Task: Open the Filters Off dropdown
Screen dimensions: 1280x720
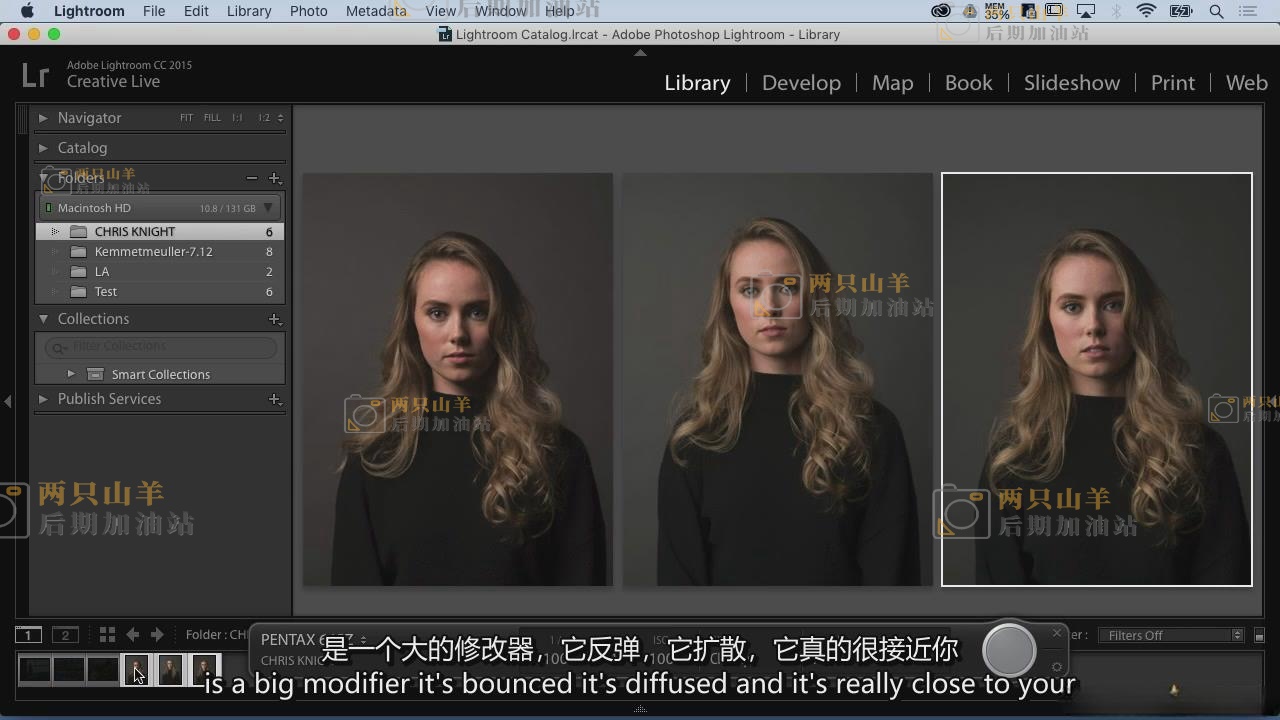Action: (1170, 635)
